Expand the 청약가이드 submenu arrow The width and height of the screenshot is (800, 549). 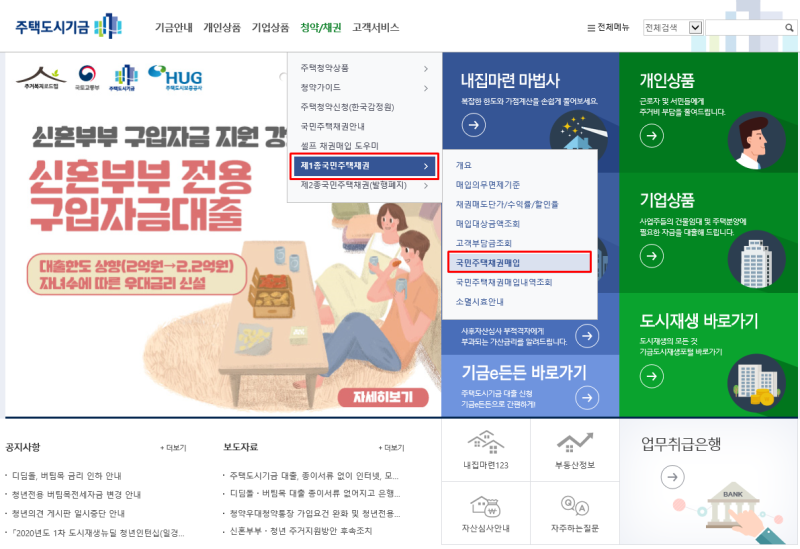426,88
